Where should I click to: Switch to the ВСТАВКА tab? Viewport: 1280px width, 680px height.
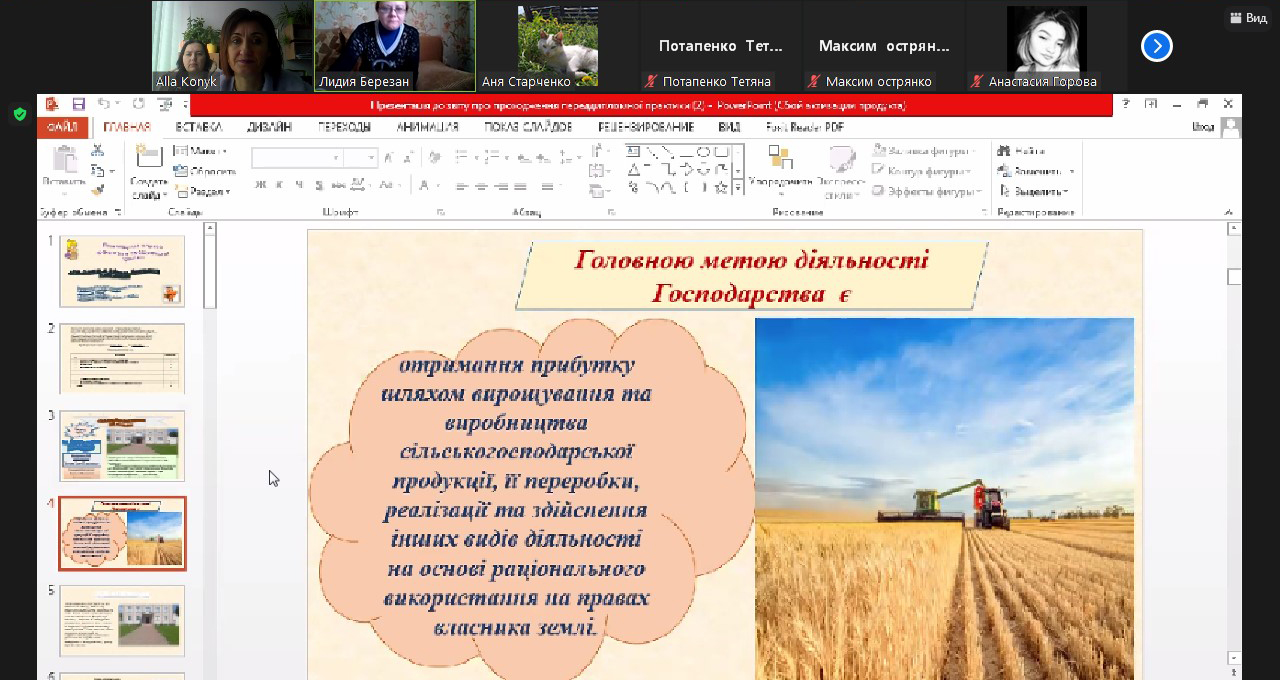click(x=198, y=127)
